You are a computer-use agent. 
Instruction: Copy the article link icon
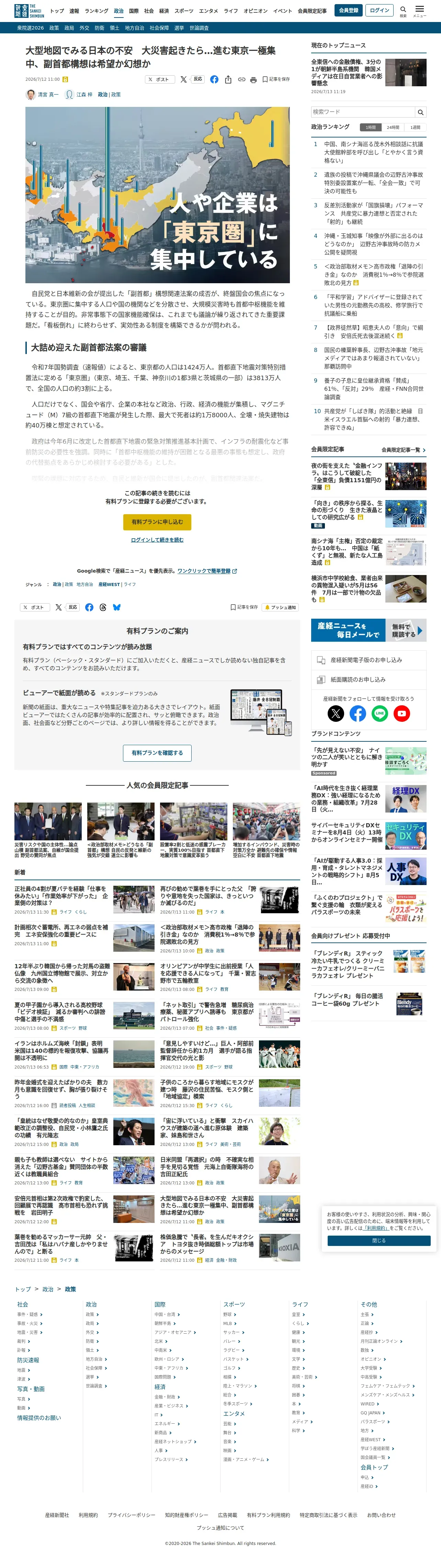point(241,80)
